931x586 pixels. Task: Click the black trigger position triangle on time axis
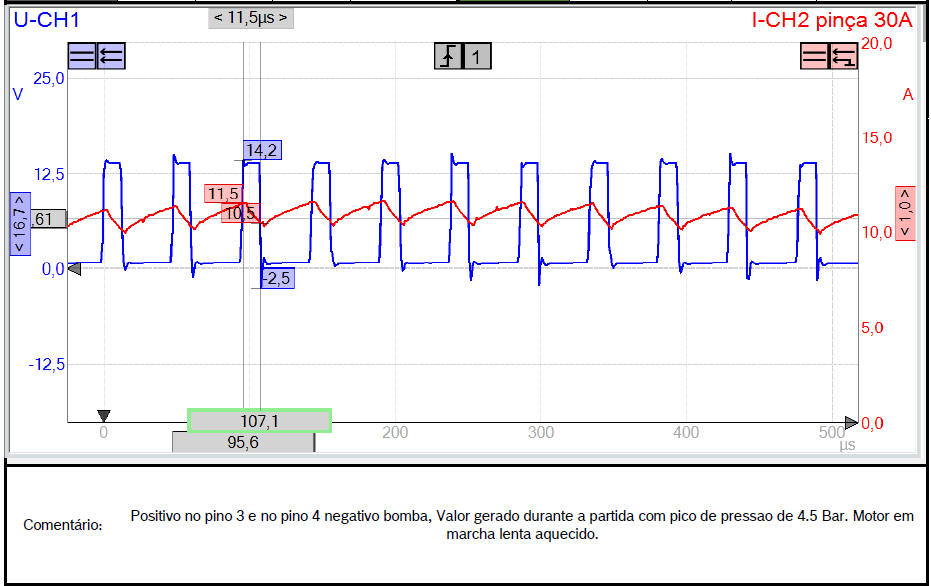tap(103, 415)
